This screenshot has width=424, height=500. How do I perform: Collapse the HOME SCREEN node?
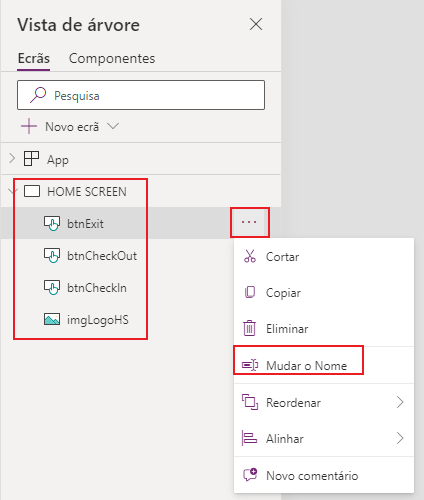point(12,191)
